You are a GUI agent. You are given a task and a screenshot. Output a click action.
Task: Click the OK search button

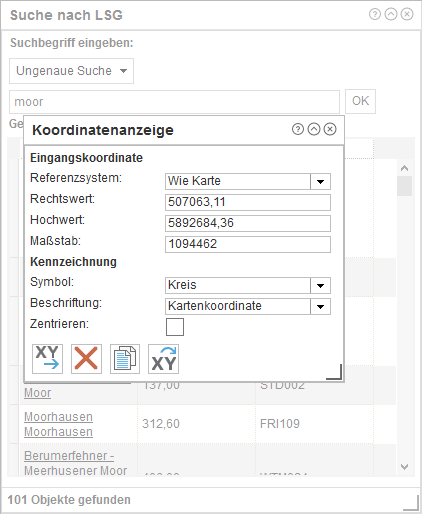point(360,101)
